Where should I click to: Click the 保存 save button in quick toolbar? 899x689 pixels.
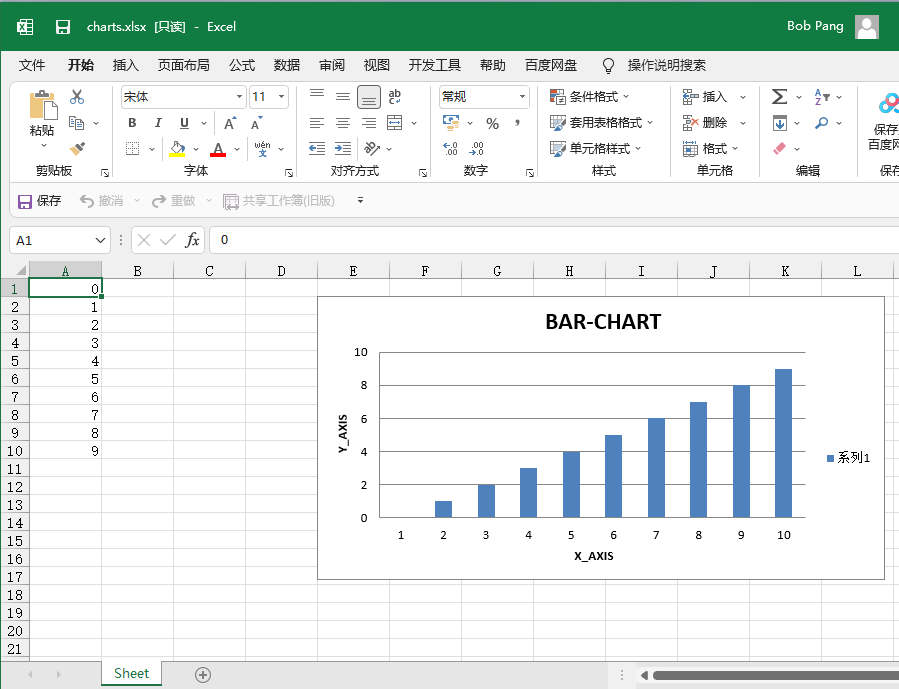(x=40, y=201)
